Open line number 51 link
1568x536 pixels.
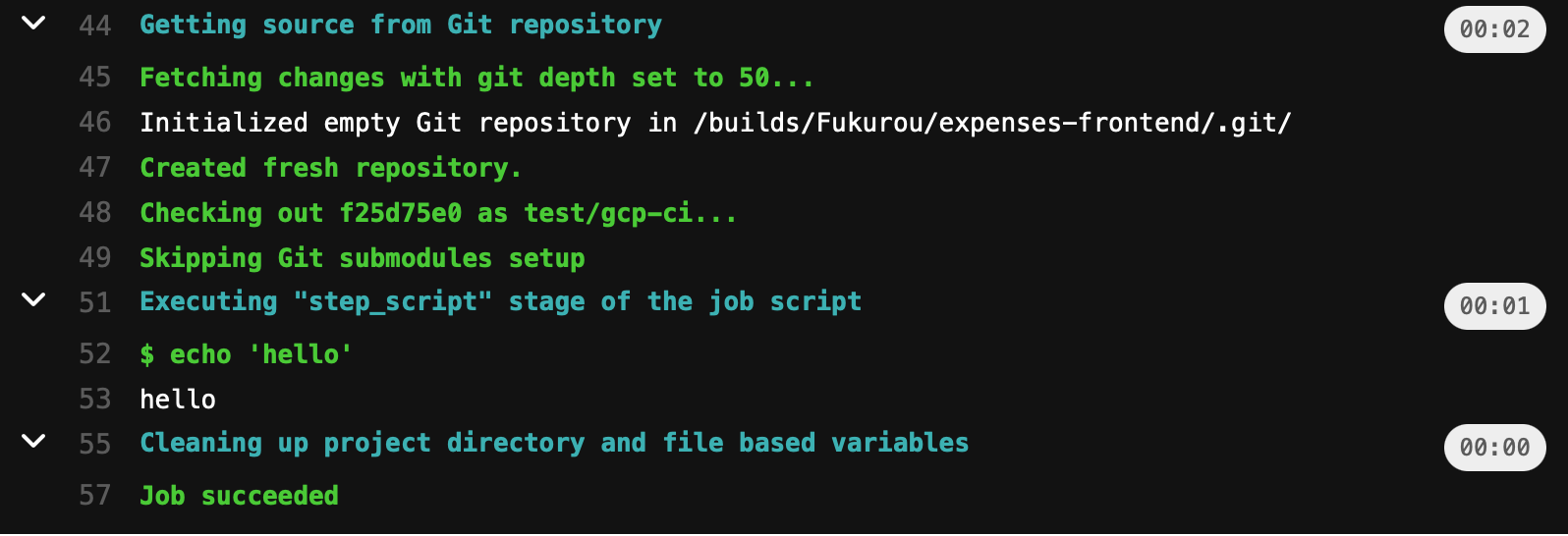[95, 302]
